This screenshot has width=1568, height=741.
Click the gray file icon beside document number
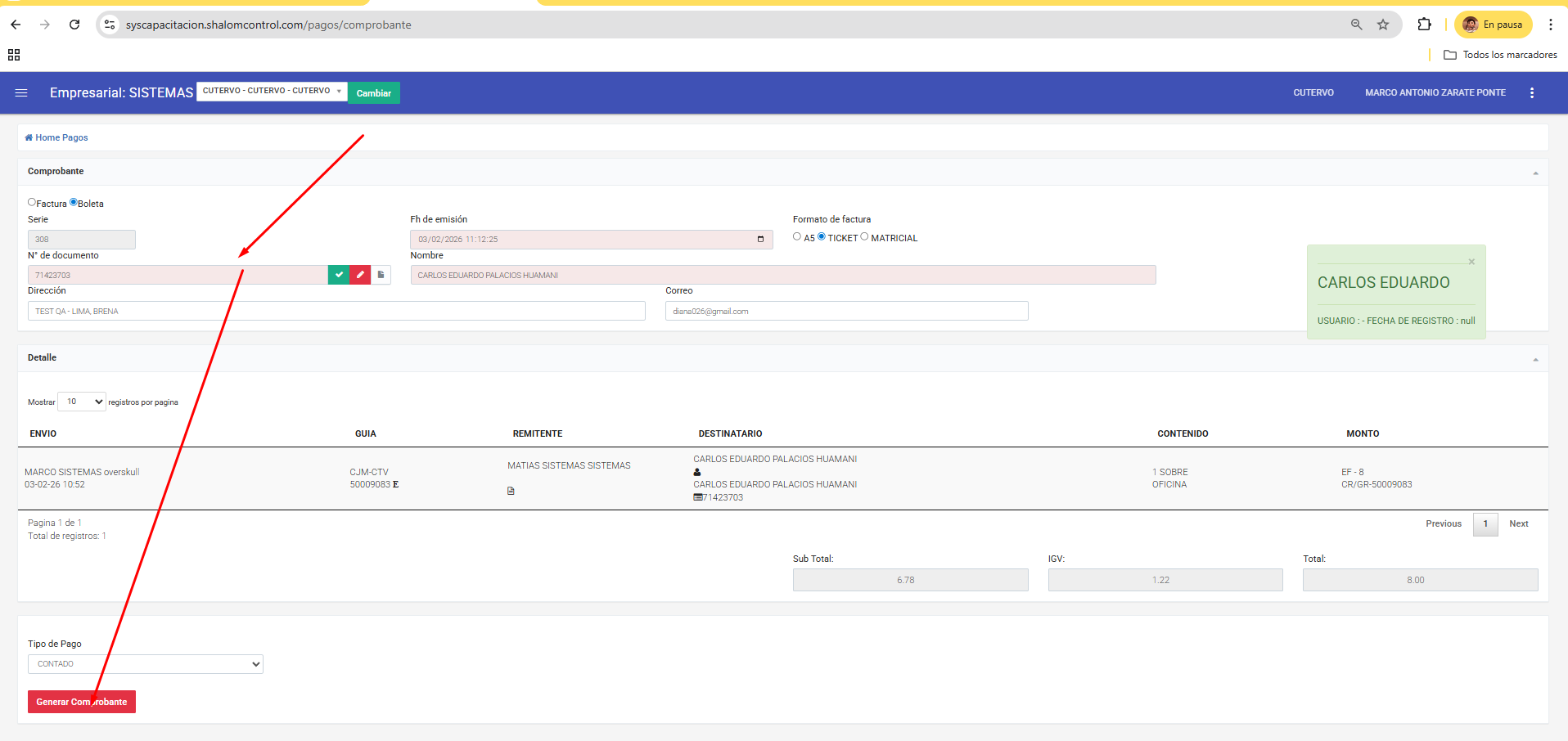tap(381, 275)
